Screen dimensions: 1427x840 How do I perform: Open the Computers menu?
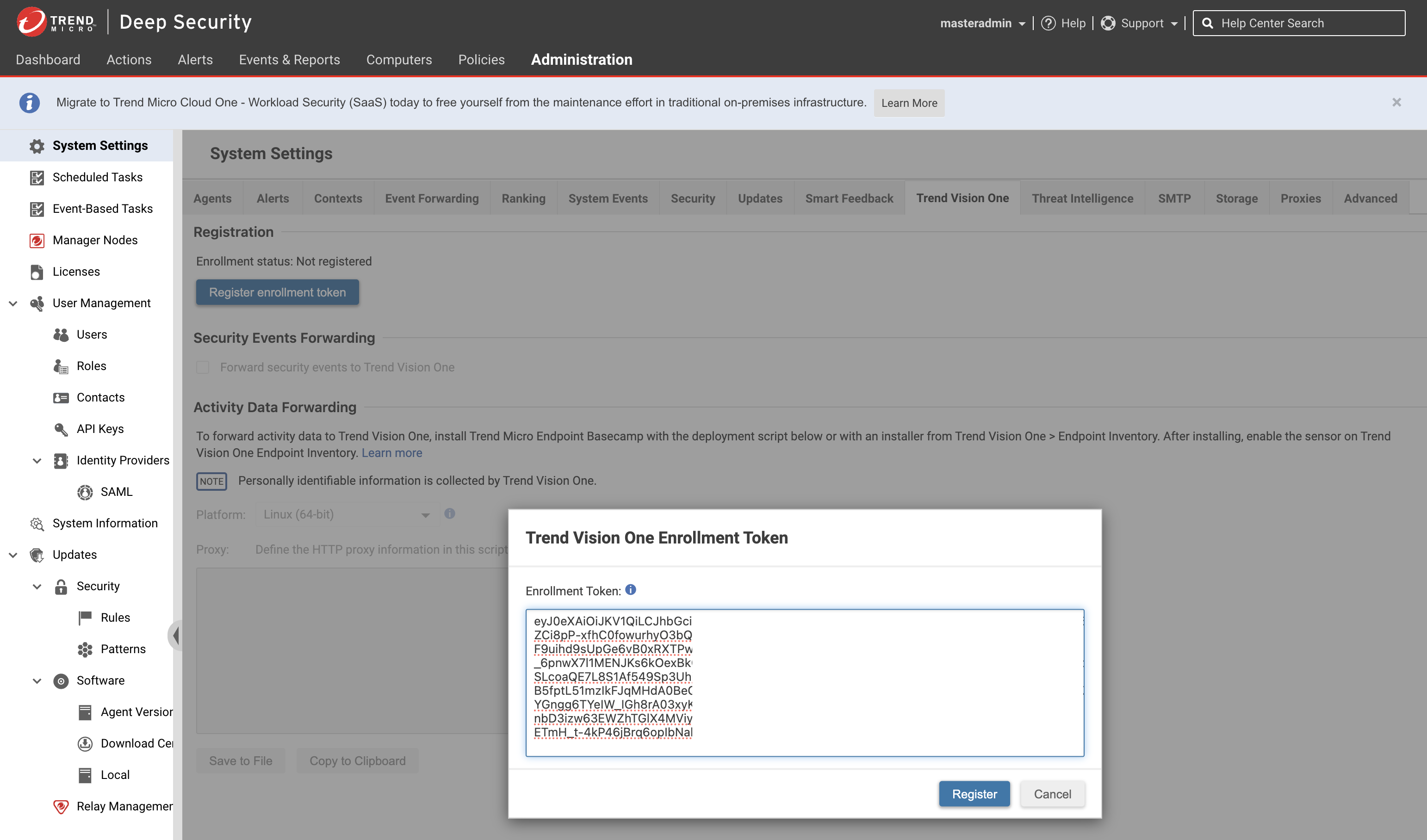(x=399, y=59)
